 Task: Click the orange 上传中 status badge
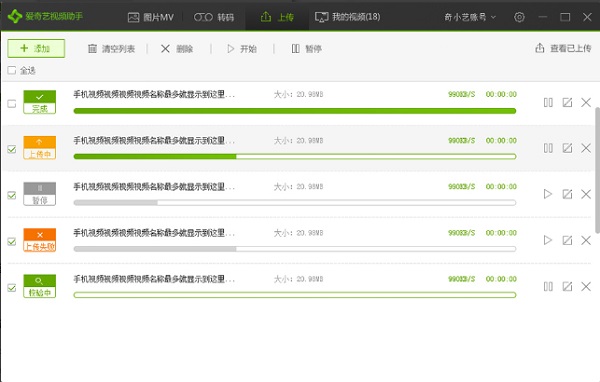click(39, 148)
